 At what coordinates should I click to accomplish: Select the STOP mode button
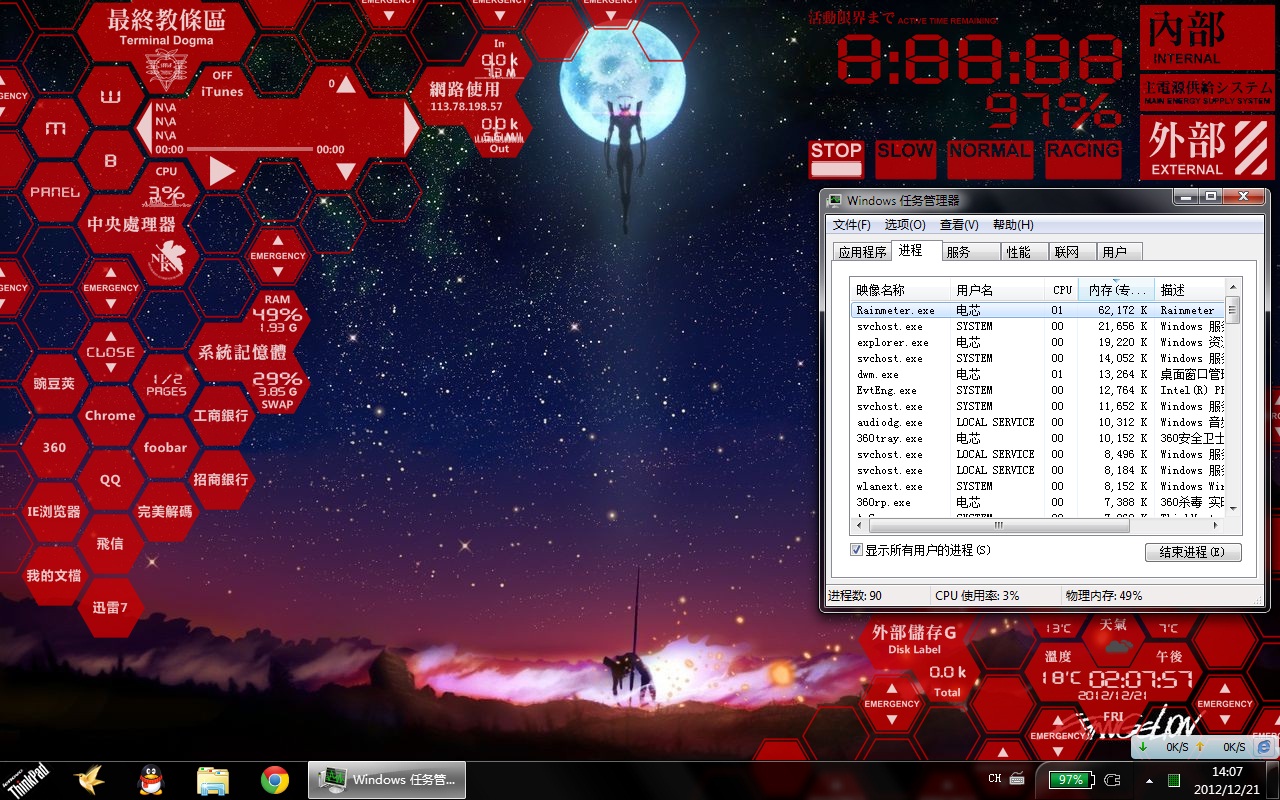pyautogui.click(x=836, y=160)
